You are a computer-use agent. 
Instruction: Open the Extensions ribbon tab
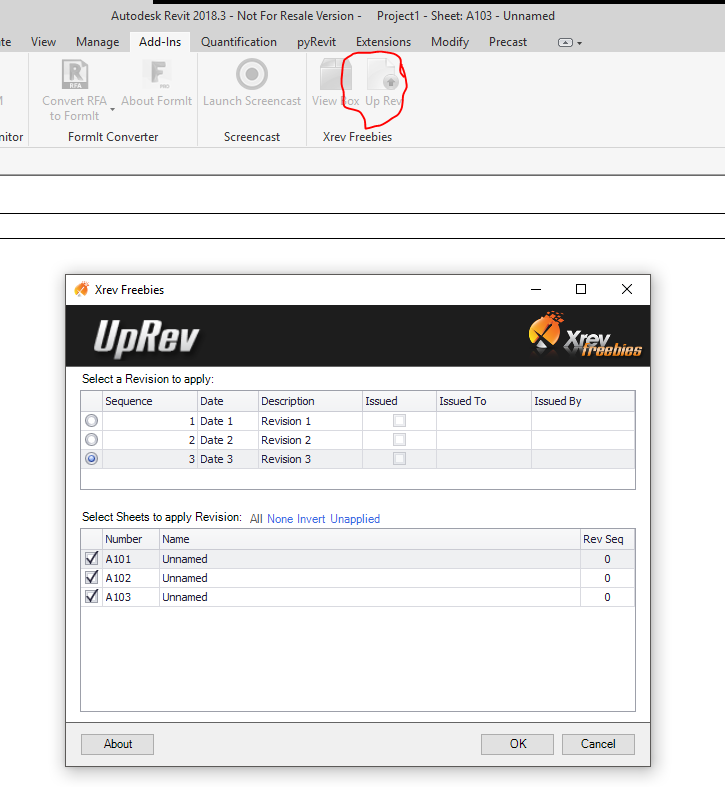[x=383, y=42]
